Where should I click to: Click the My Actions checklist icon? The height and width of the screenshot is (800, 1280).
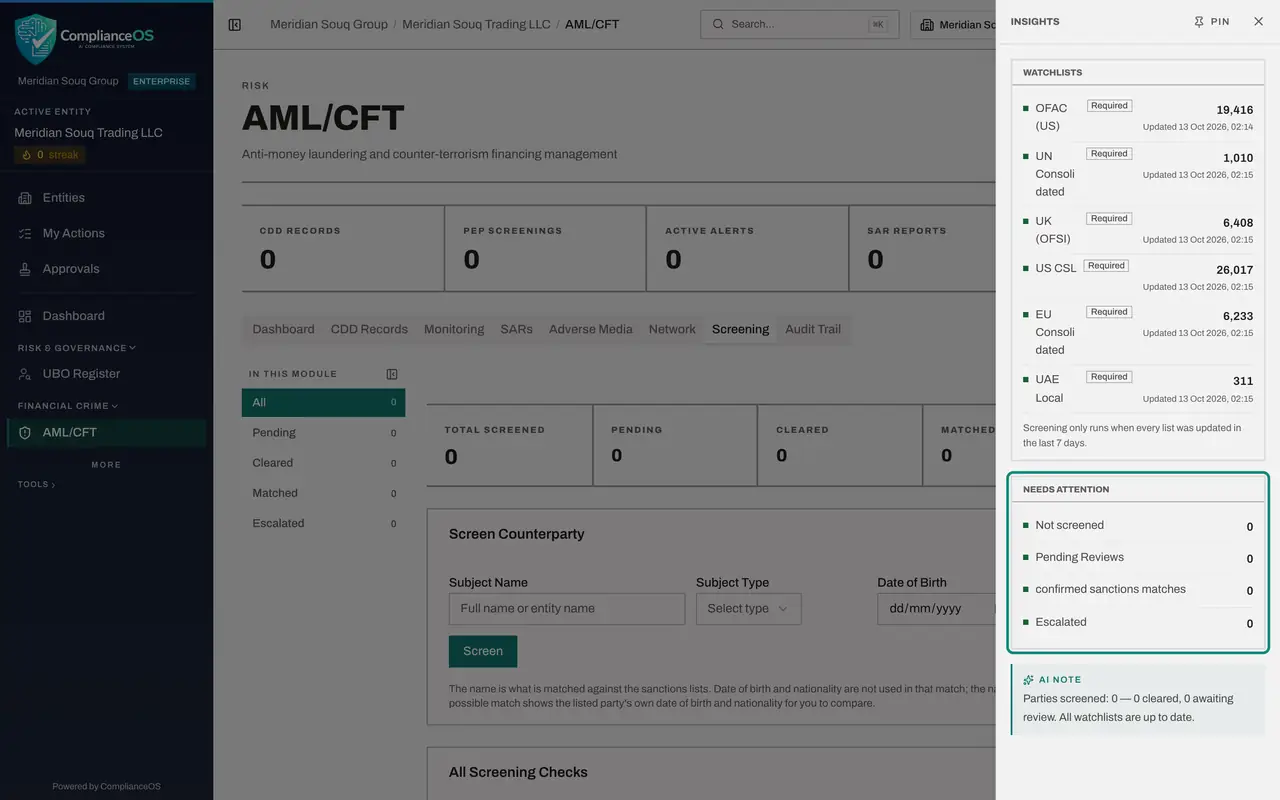25,233
